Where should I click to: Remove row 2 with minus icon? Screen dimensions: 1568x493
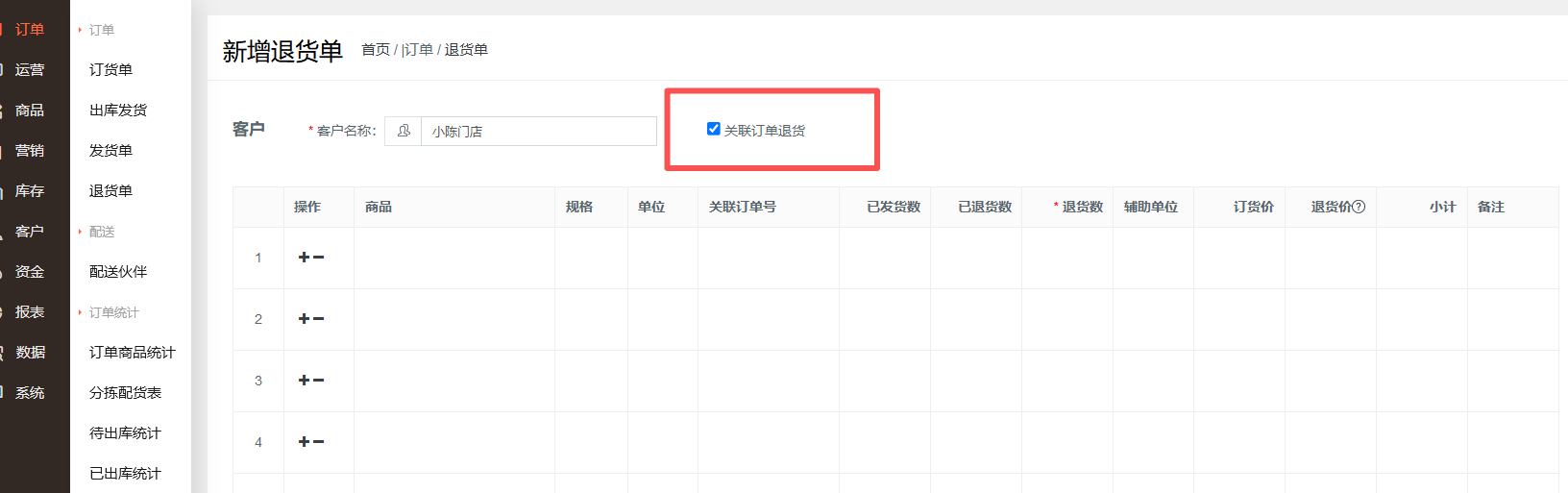click(319, 319)
